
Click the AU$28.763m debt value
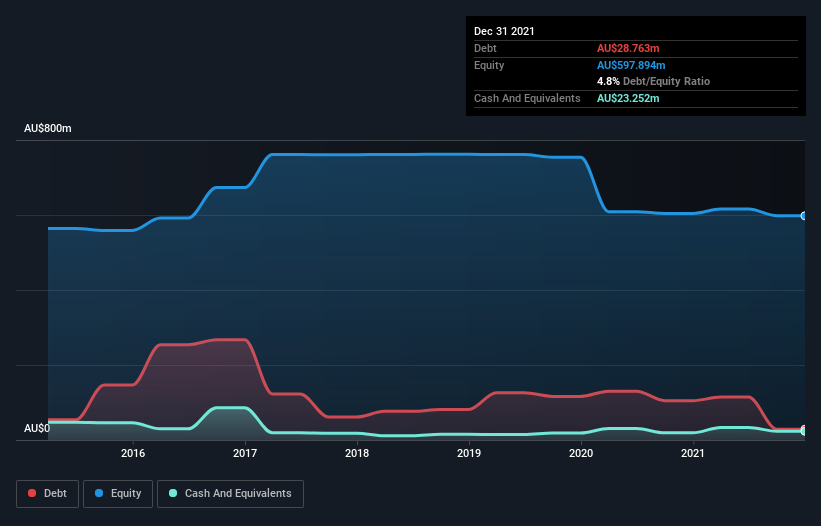coord(628,48)
